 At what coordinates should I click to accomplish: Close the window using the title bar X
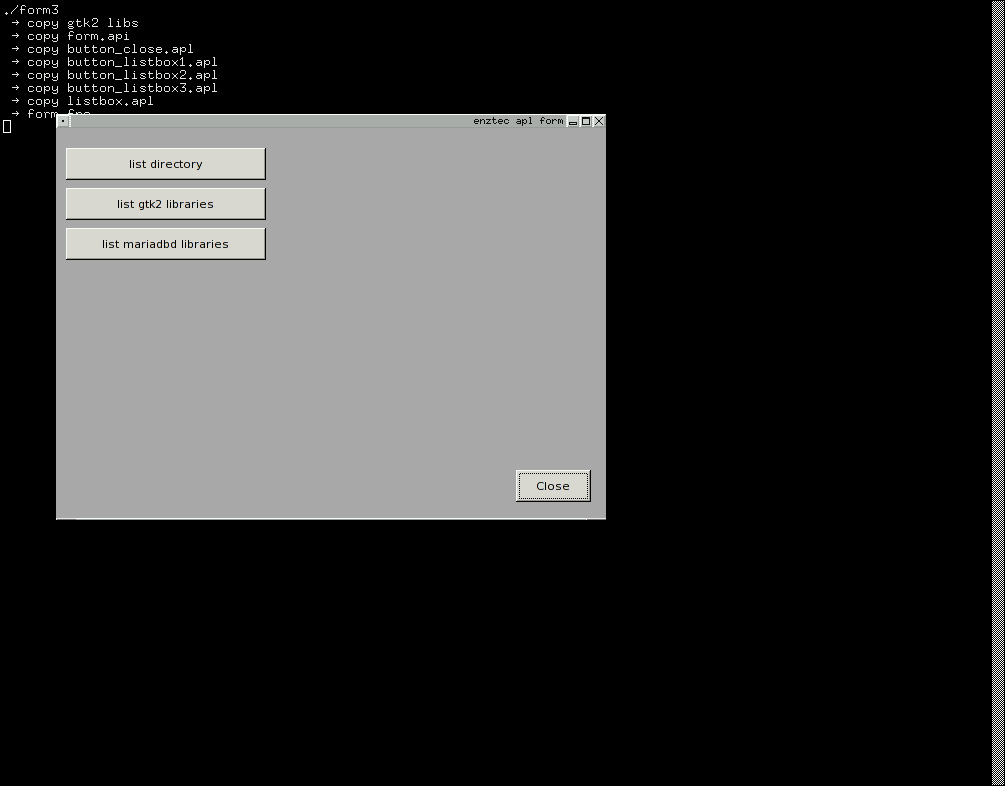tap(599, 121)
